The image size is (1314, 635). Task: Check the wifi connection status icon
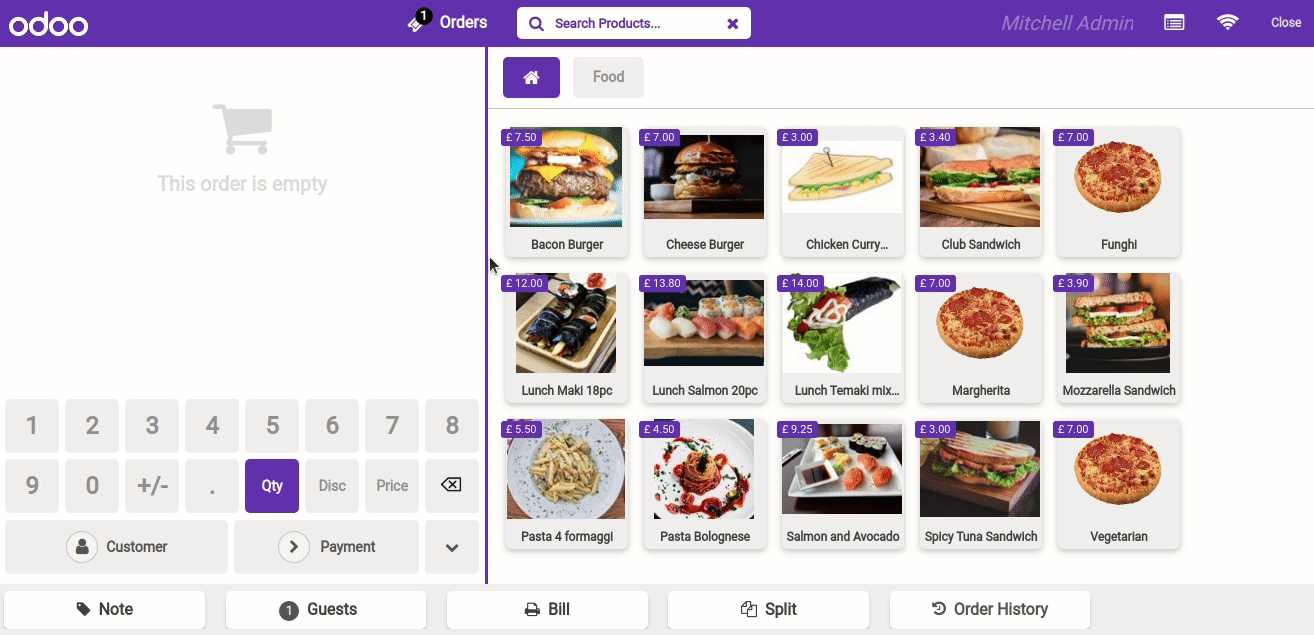1227,22
